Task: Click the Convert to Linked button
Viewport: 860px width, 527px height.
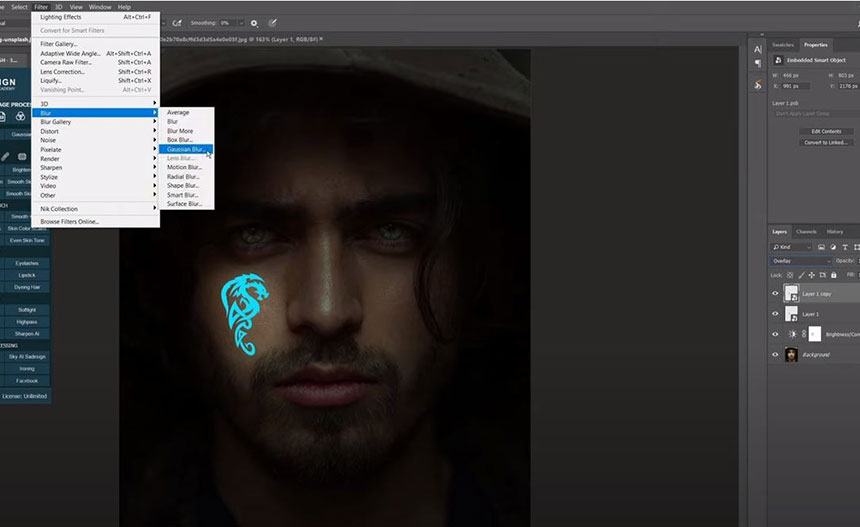Action: 825,143
